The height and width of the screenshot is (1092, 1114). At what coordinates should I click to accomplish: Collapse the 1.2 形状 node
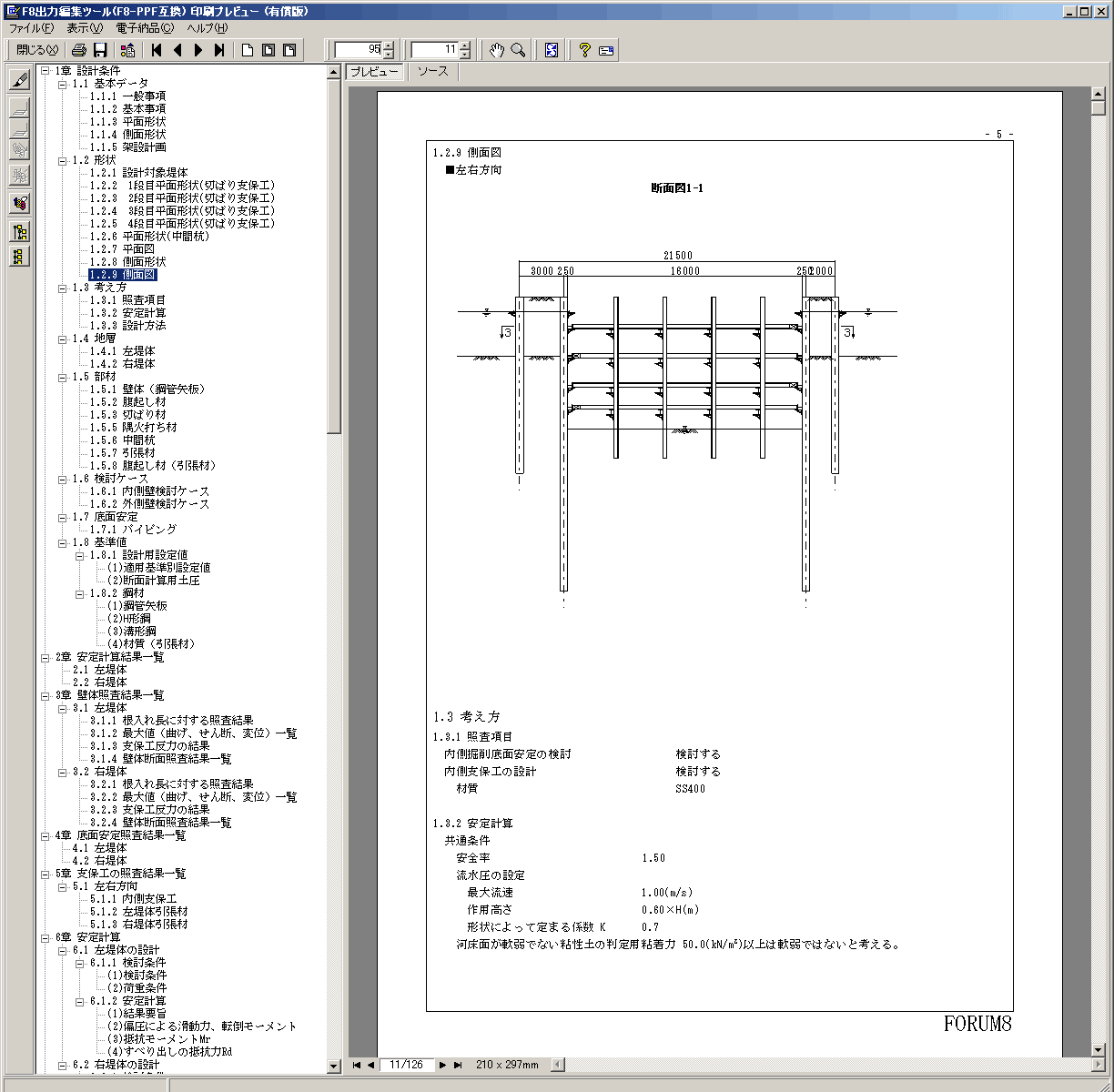coord(63,159)
